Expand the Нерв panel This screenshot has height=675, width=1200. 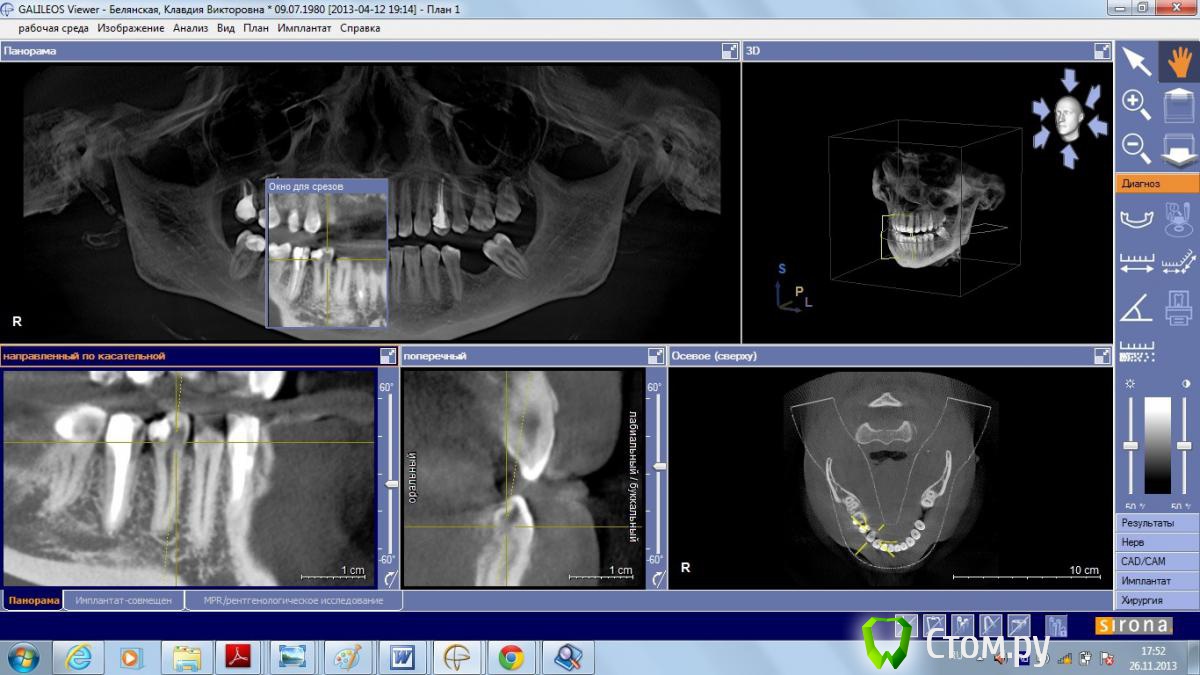1157,542
